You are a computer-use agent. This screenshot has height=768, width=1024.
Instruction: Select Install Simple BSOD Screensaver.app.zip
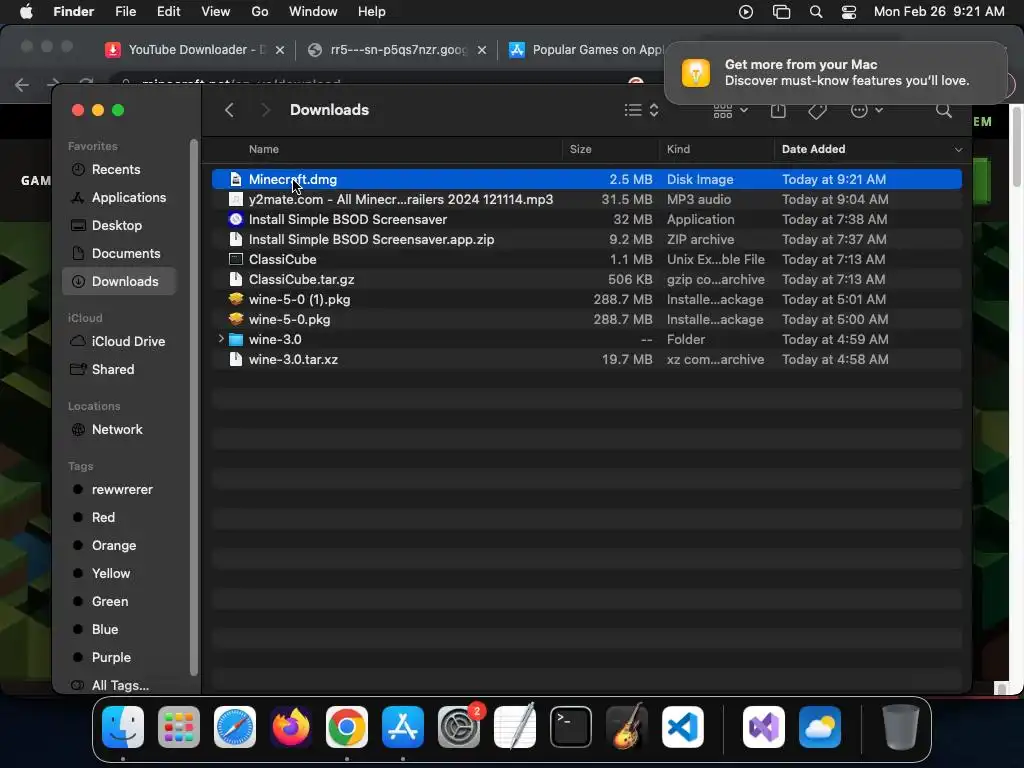click(x=586, y=240)
